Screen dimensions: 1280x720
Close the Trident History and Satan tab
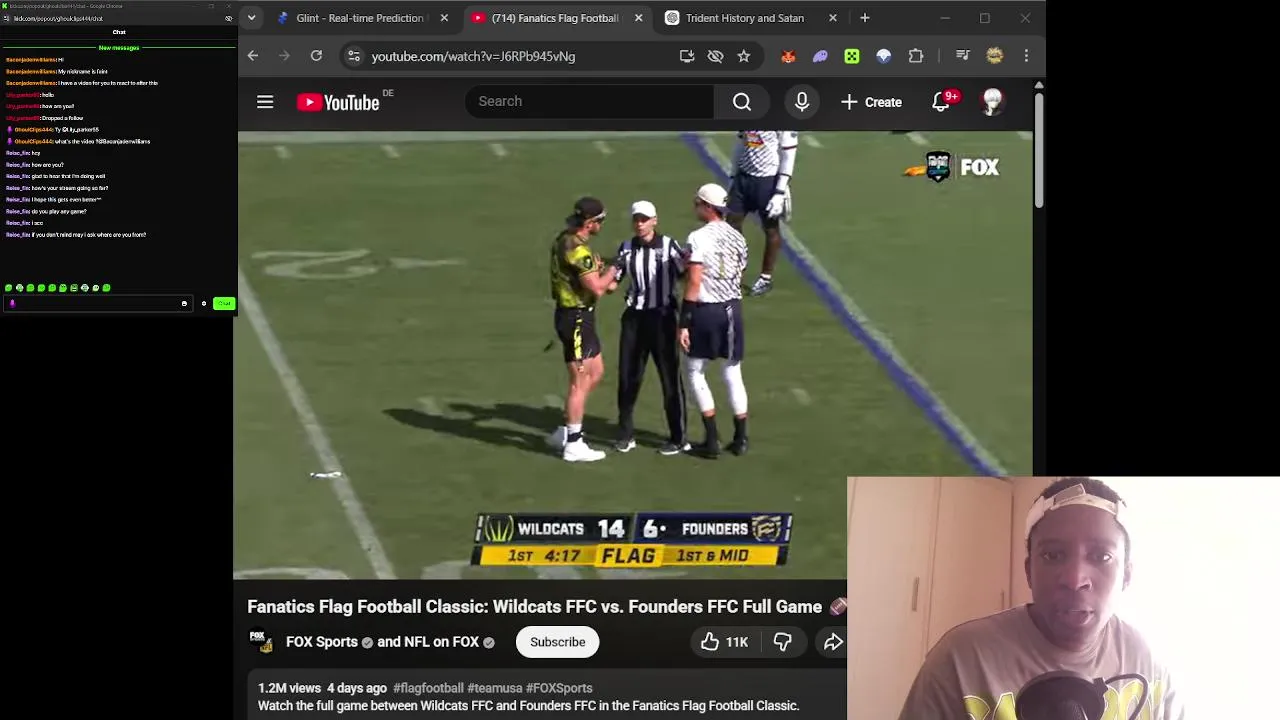833,18
